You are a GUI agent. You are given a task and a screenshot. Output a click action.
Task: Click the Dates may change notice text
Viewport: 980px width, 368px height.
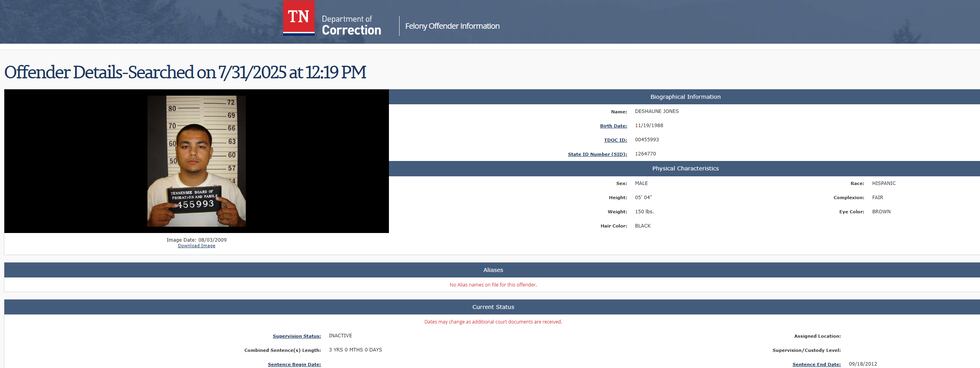coord(493,322)
